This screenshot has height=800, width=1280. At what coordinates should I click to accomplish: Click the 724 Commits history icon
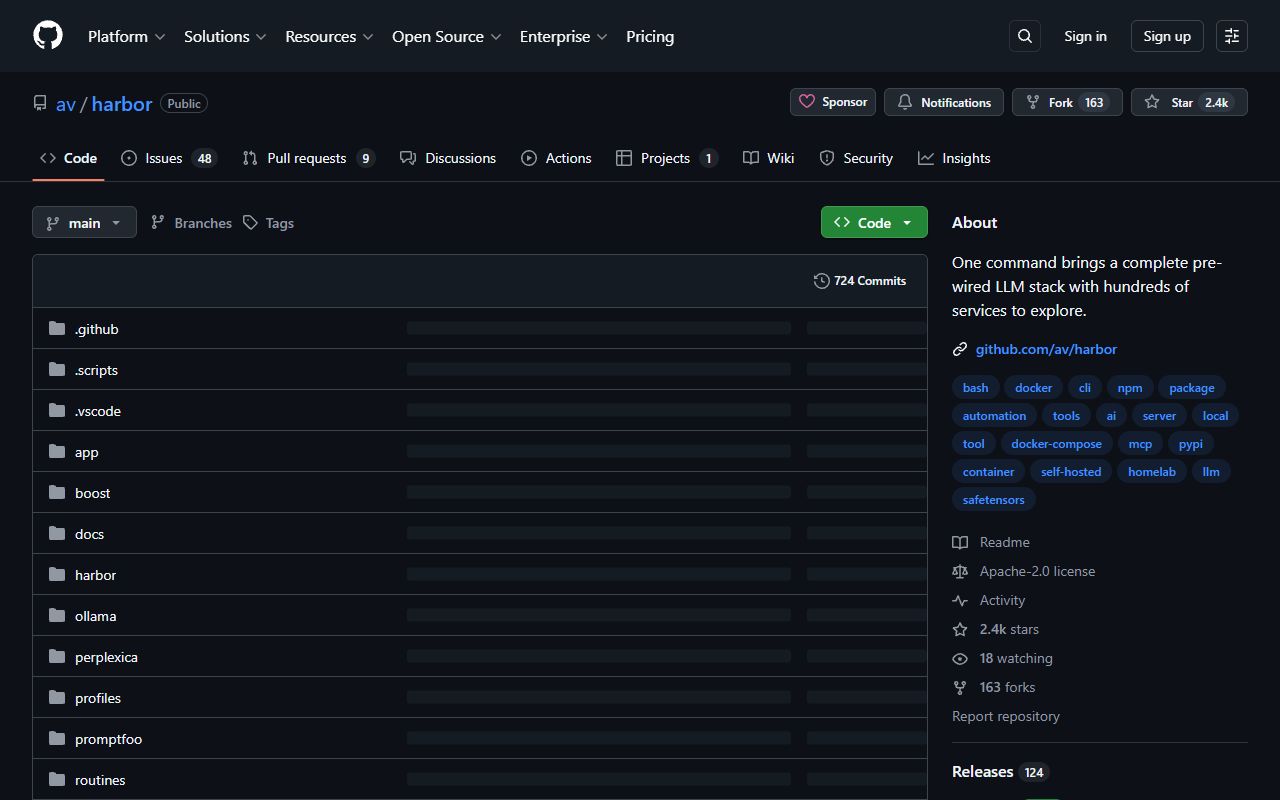(x=822, y=281)
